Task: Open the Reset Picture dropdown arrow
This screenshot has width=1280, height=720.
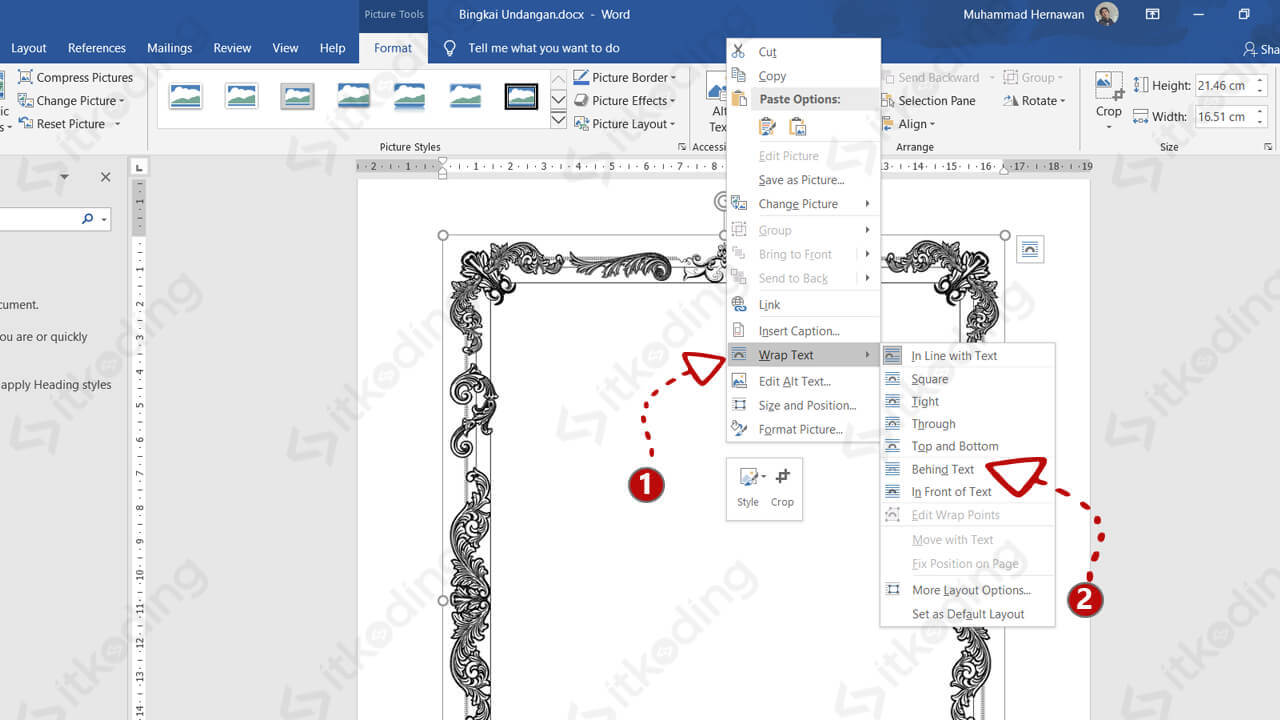Action: [117, 124]
